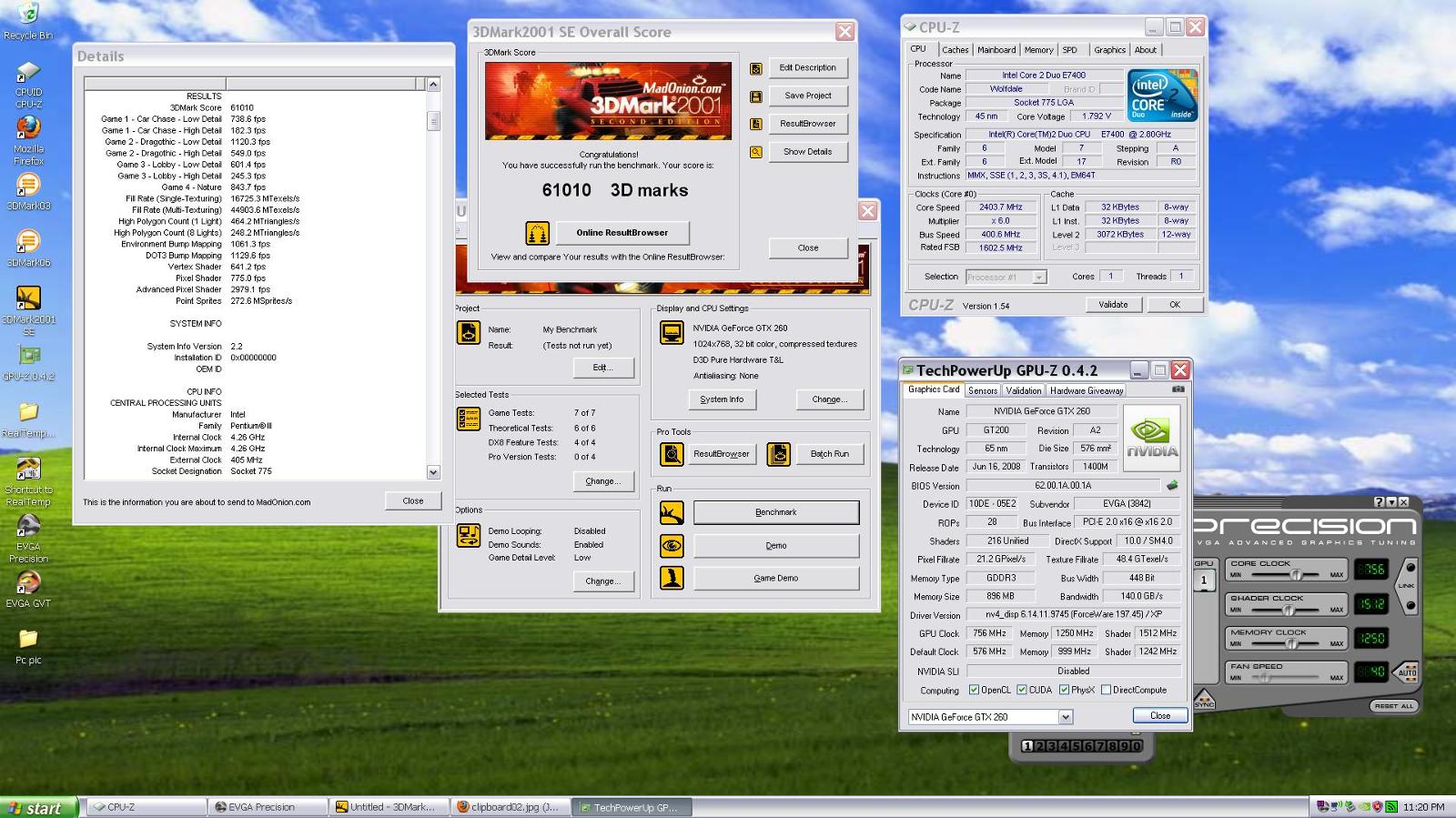
Task: Click the BIOS save chip icon in GPU-Z
Action: point(1172,486)
